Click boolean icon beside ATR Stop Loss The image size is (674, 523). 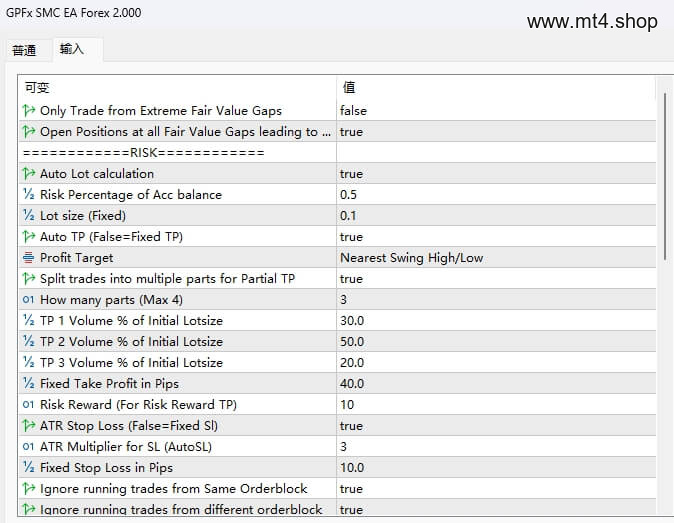pos(29,425)
